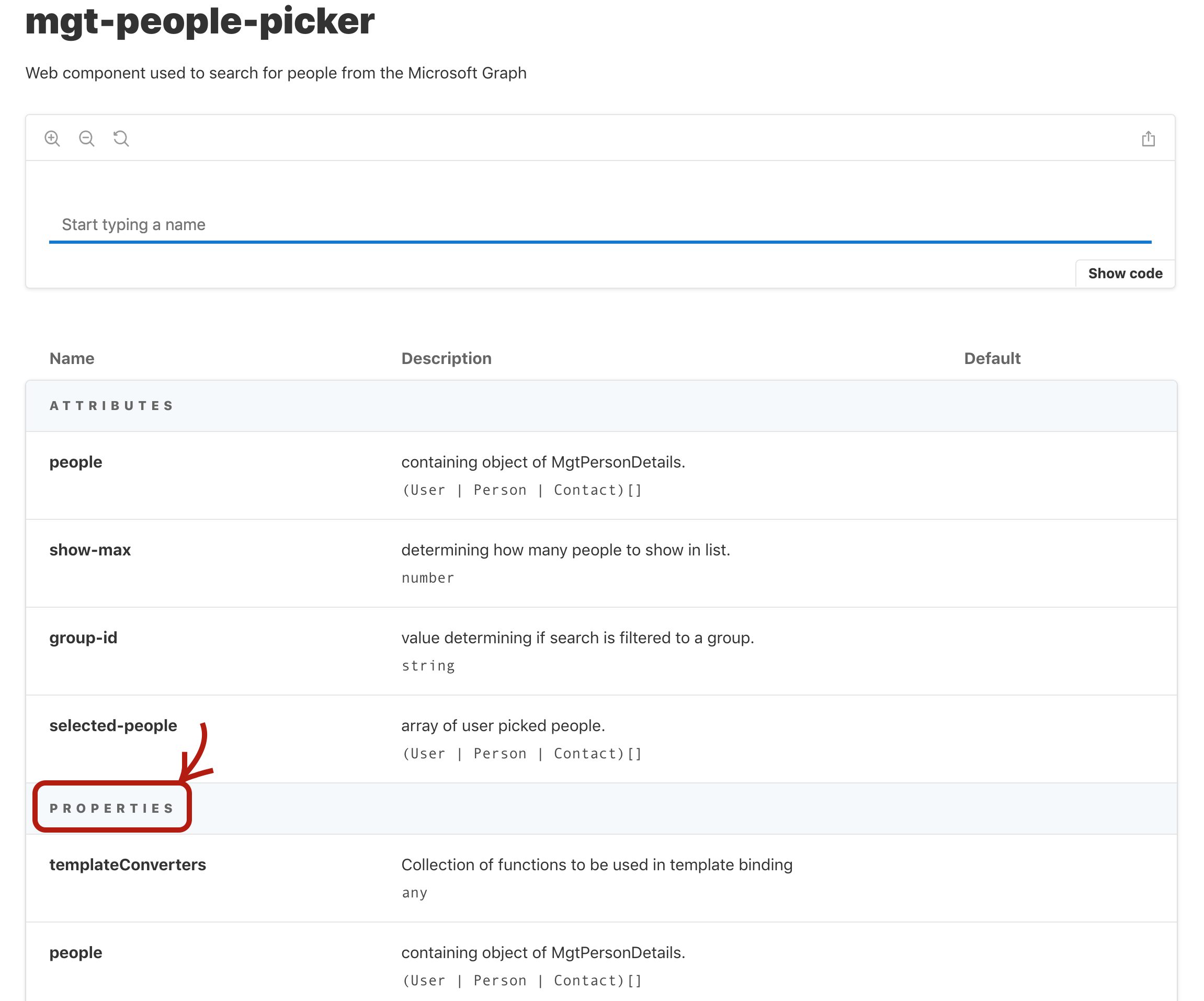Click the zoom out magnifier icon
Image resolution: width=1204 pixels, height=1001 pixels.
87,139
